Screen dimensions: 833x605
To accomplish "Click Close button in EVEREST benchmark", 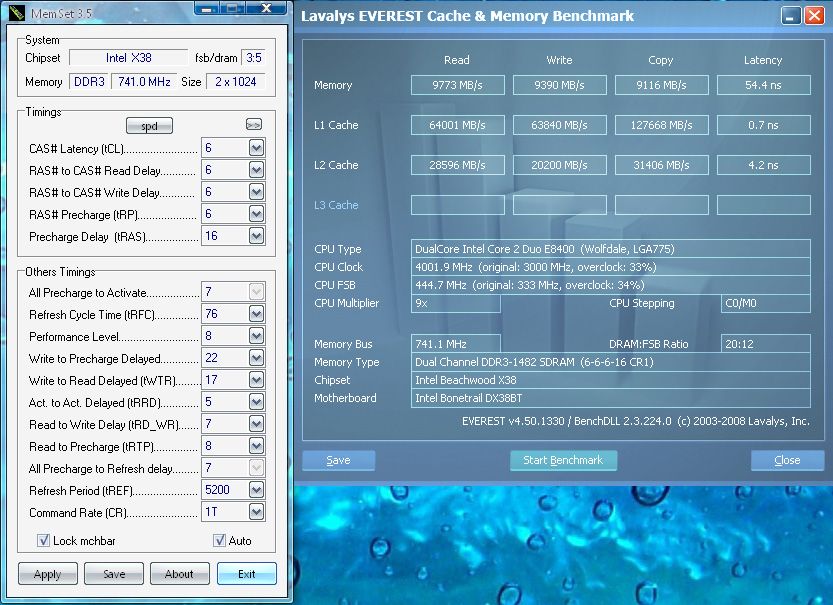I will coord(787,460).
